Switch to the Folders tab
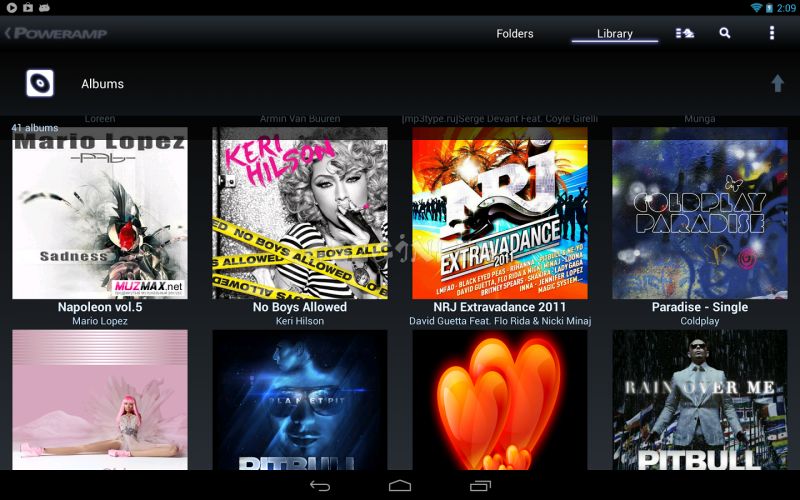The width and height of the screenshot is (800, 500). (515, 34)
